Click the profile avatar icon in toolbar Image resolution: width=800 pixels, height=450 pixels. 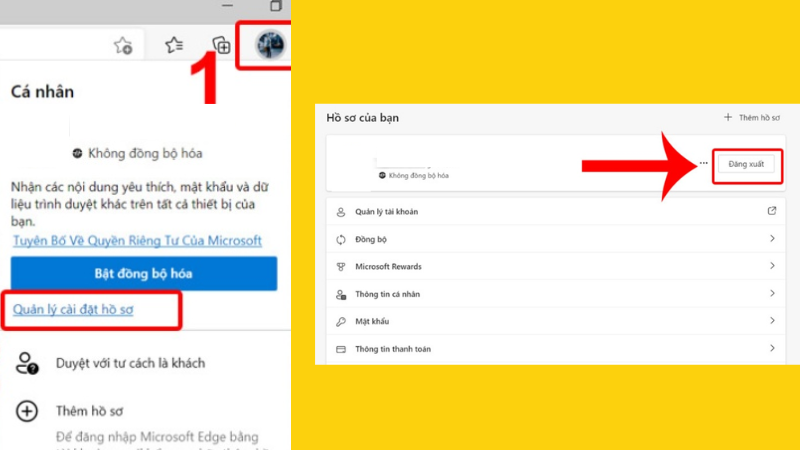270,44
